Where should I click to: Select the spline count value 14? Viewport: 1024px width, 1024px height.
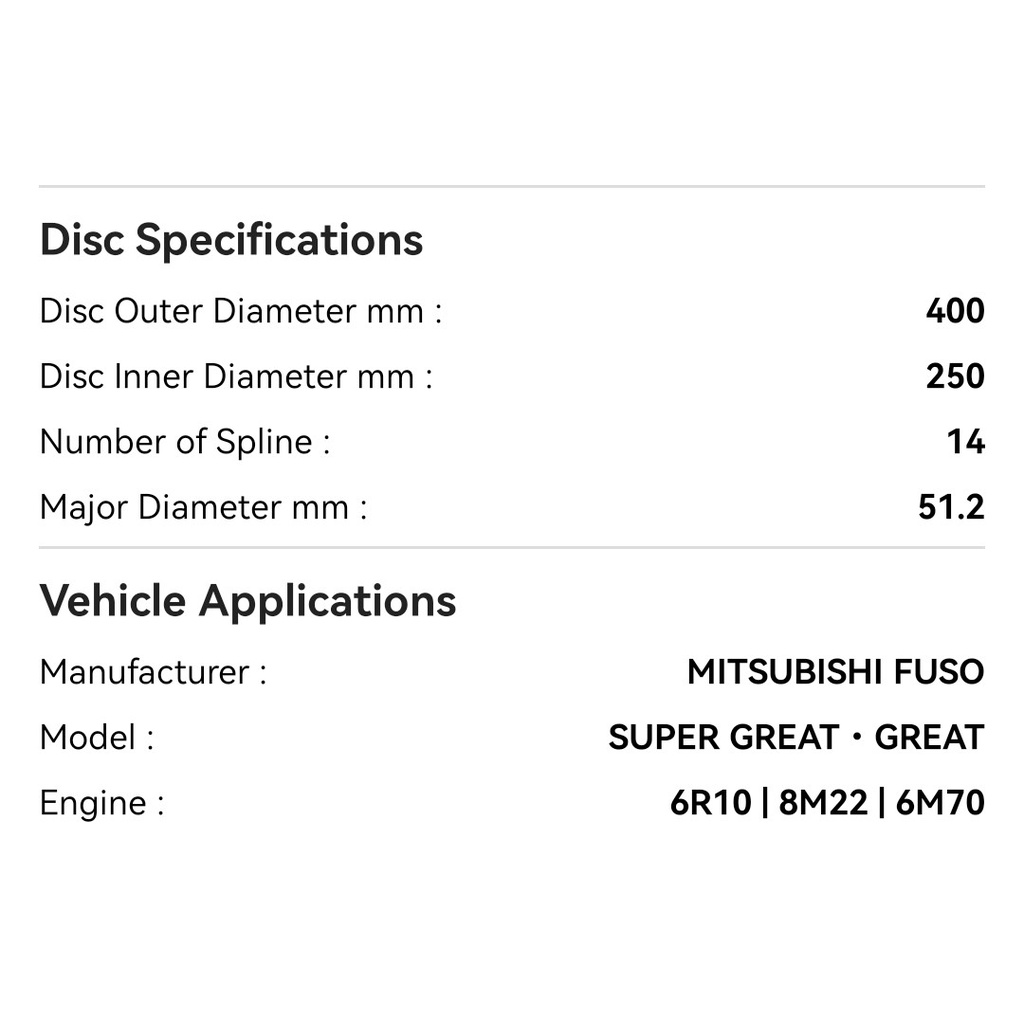[x=966, y=442]
